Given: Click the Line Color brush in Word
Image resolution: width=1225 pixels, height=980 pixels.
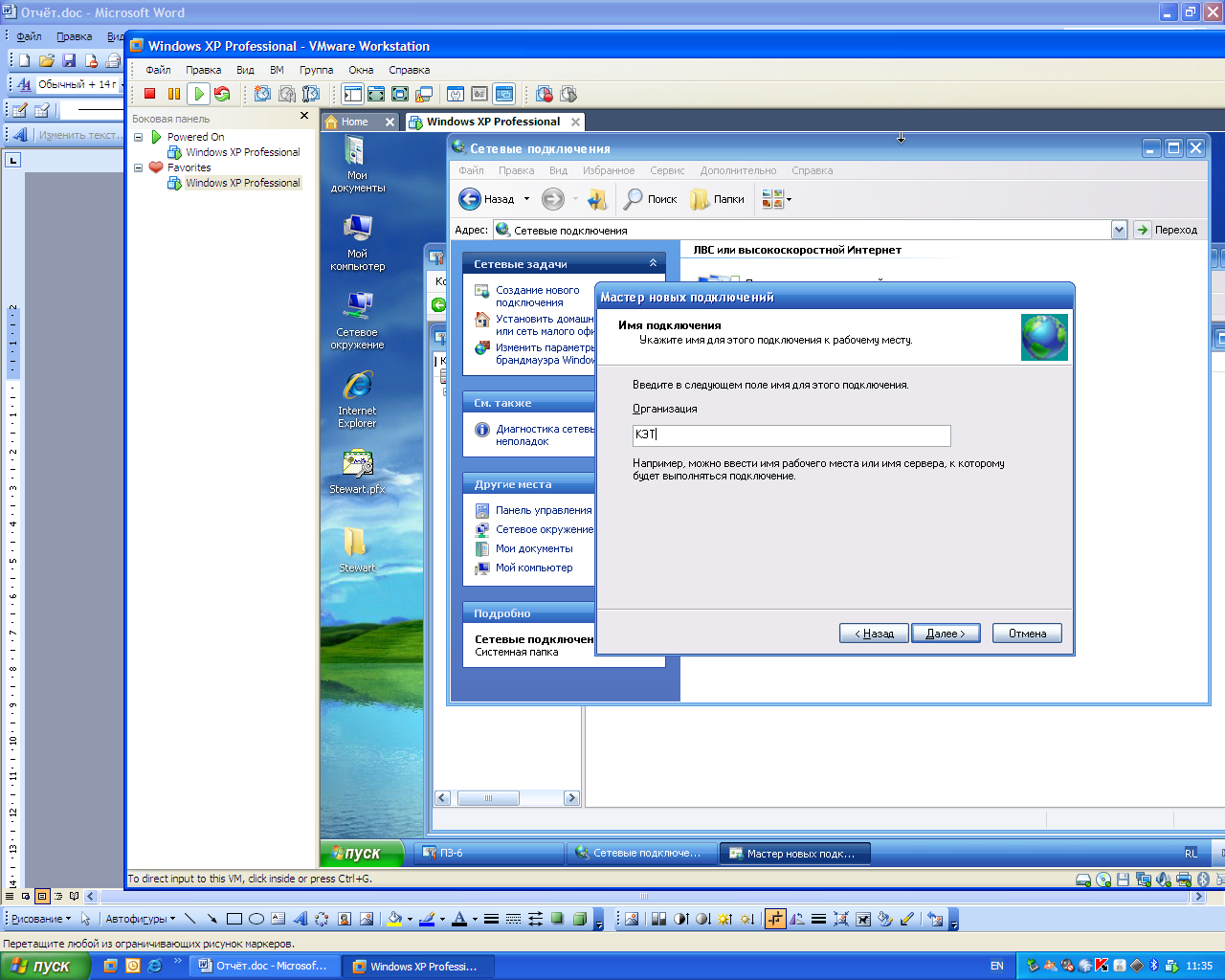Looking at the screenshot, I should [426, 919].
